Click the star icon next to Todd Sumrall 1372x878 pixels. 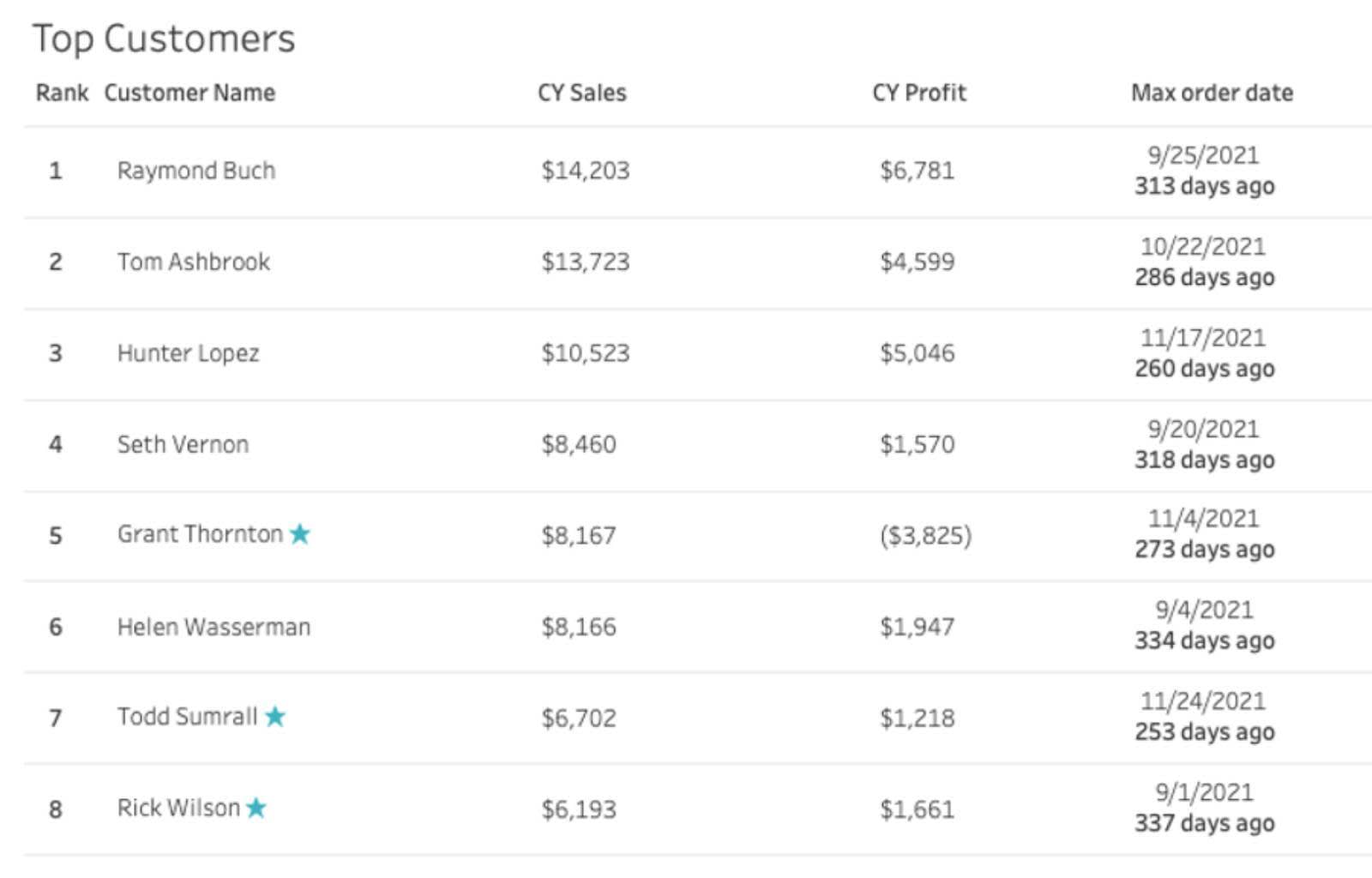[274, 716]
